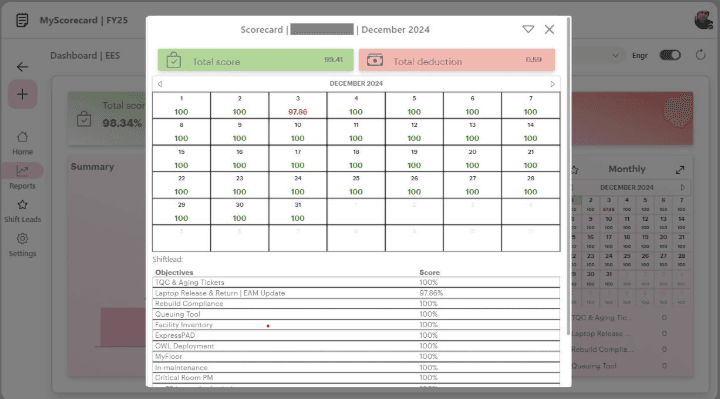The image size is (720, 399).
Task: Click the user profile avatar
Action: click(x=703, y=20)
